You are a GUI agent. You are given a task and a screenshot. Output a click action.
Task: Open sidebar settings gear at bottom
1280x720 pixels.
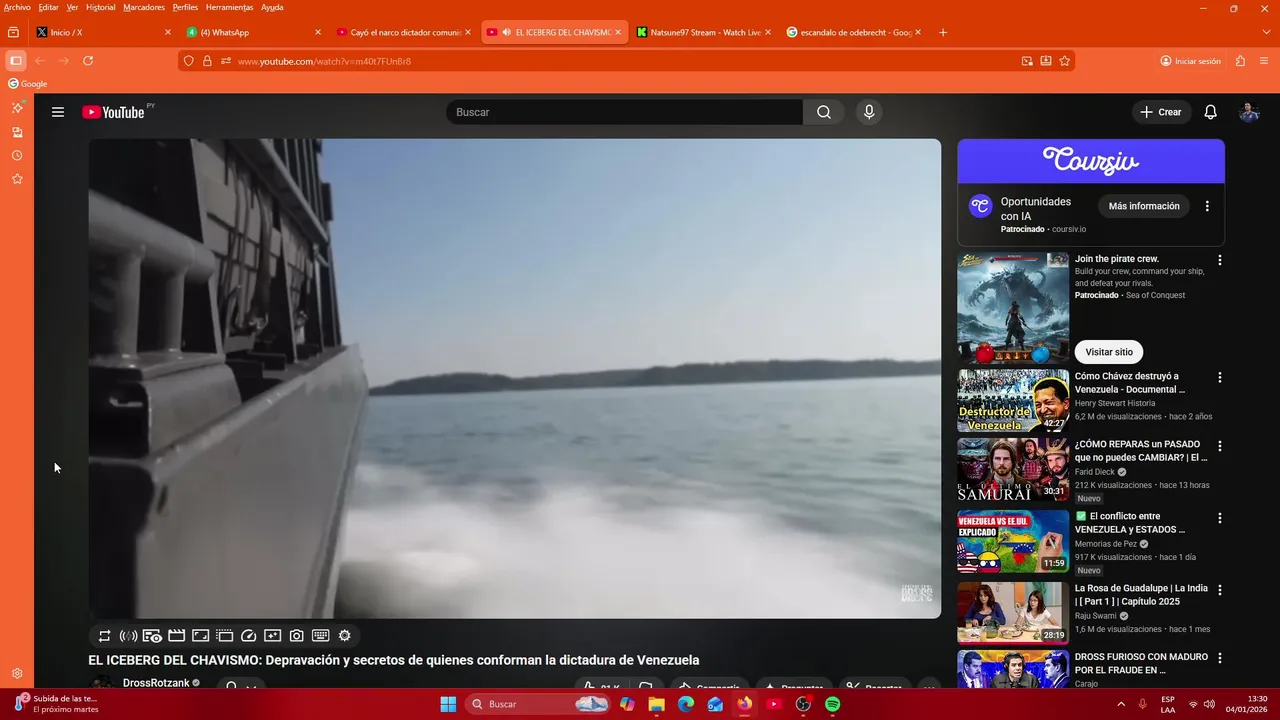point(17,674)
